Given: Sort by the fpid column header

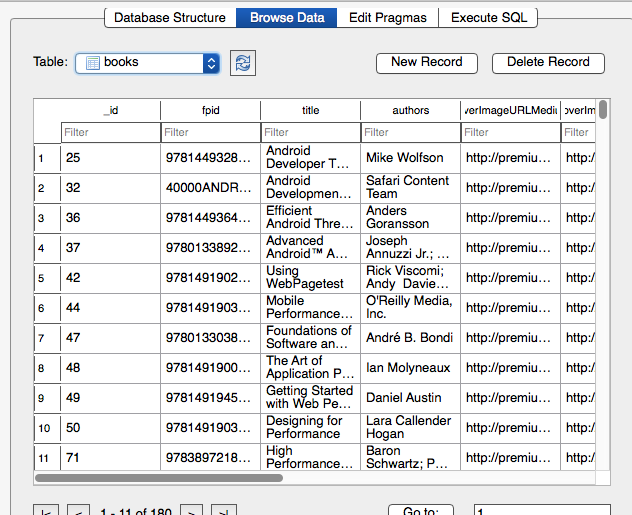Looking at the screenshot, I should [210, 110].
